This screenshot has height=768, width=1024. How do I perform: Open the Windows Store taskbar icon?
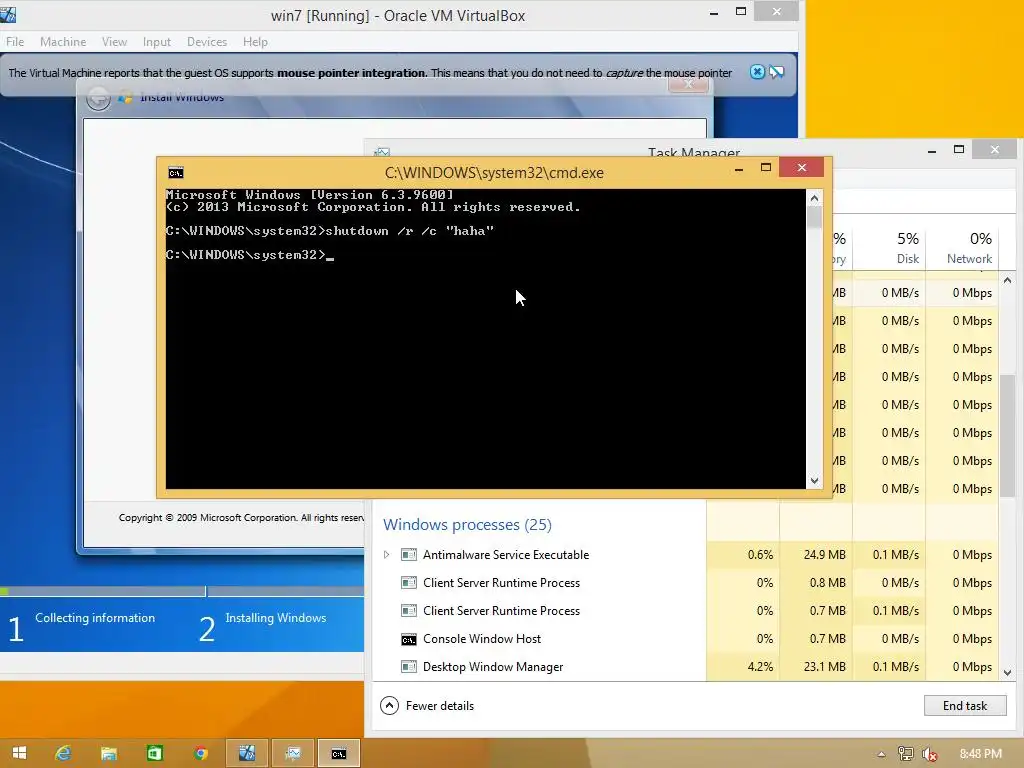pyautogui.click(x=155, y=753)
